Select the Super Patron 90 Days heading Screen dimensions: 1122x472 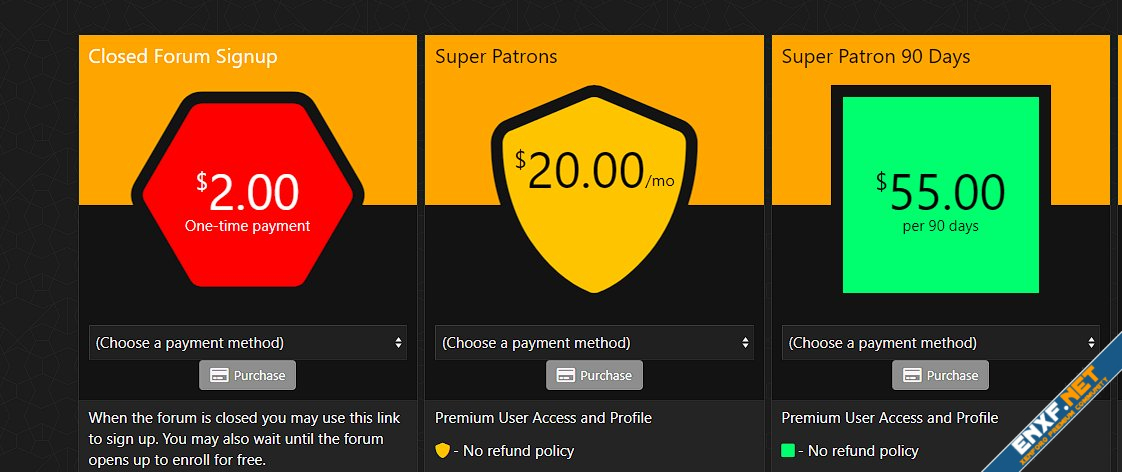(x=876, y=57)
